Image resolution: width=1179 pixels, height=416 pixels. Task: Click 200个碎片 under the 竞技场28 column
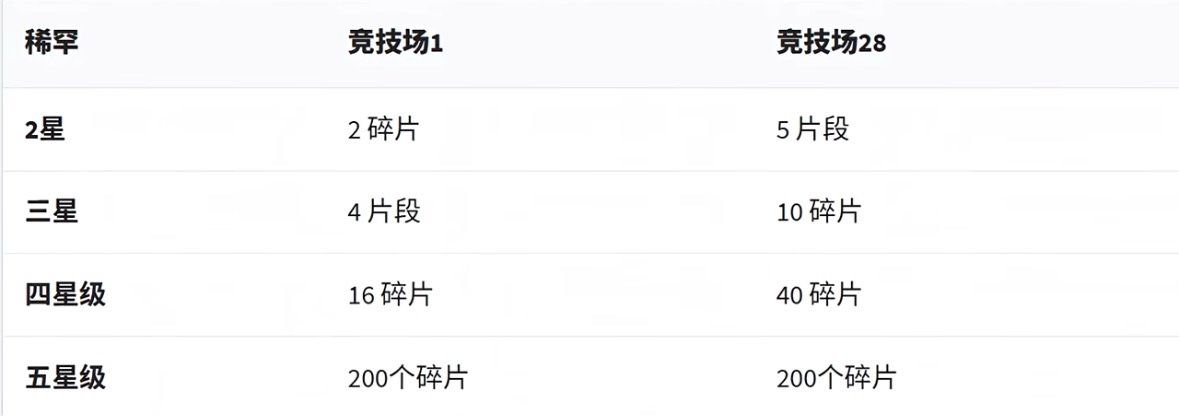pyautogui.click(x=836, y=378)
